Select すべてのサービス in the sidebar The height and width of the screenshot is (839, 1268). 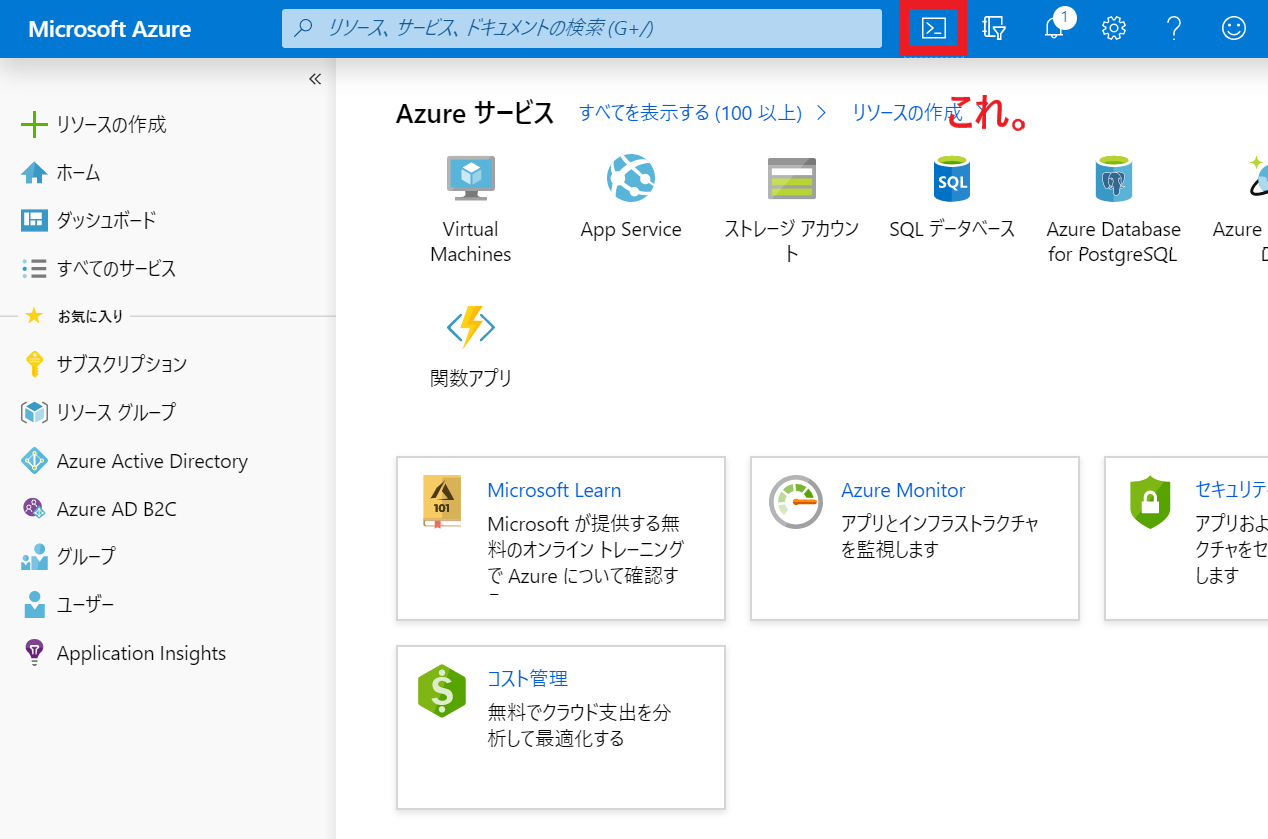tap(116, 268)
